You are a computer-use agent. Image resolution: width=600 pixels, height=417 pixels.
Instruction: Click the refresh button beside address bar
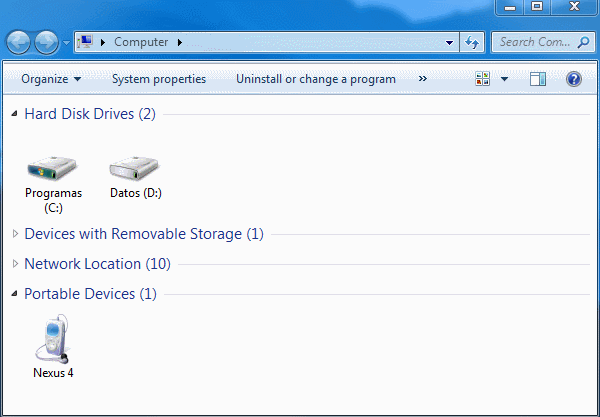(x=473, y=43)
